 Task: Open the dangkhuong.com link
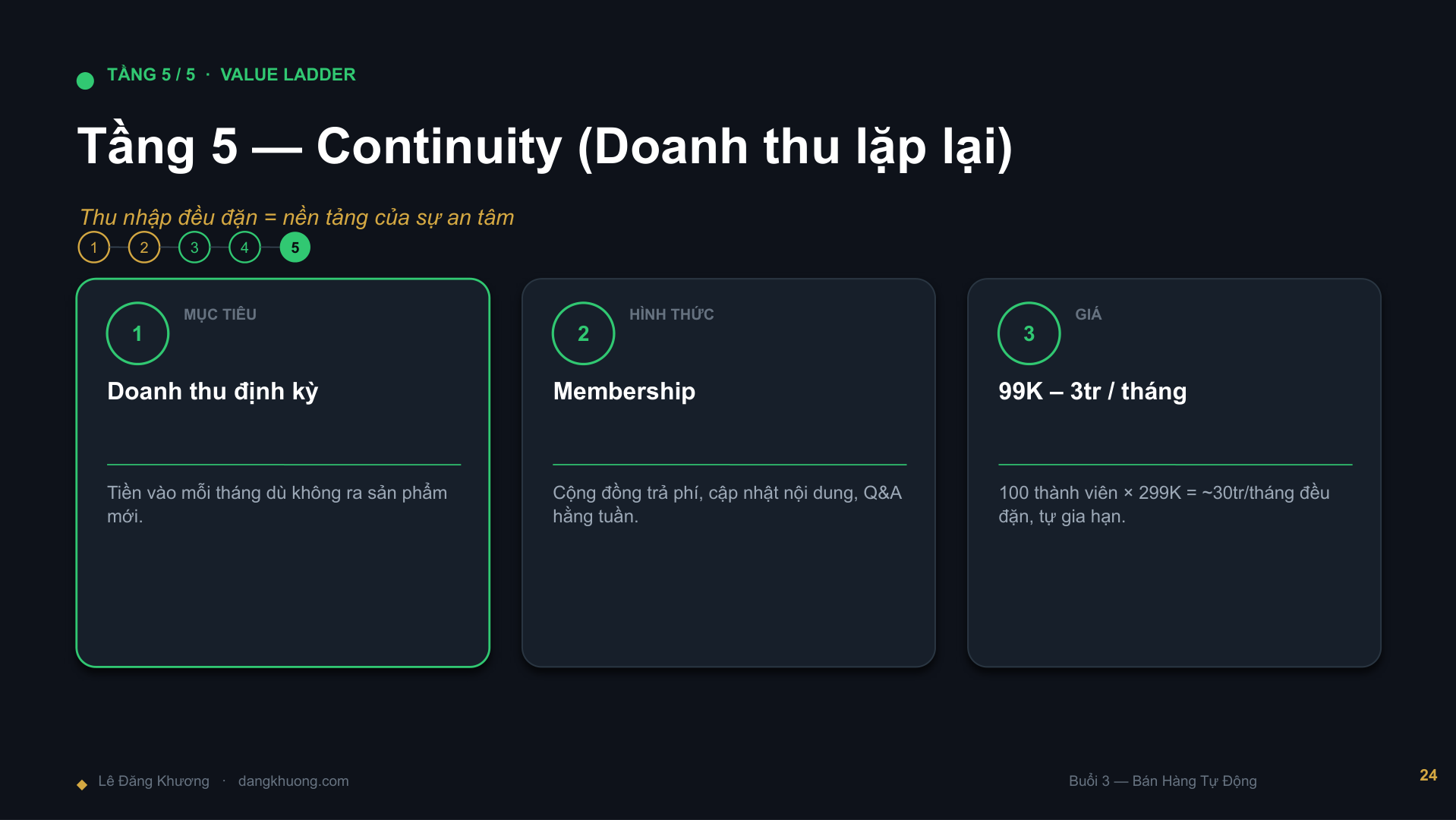(x=294, y=781)
